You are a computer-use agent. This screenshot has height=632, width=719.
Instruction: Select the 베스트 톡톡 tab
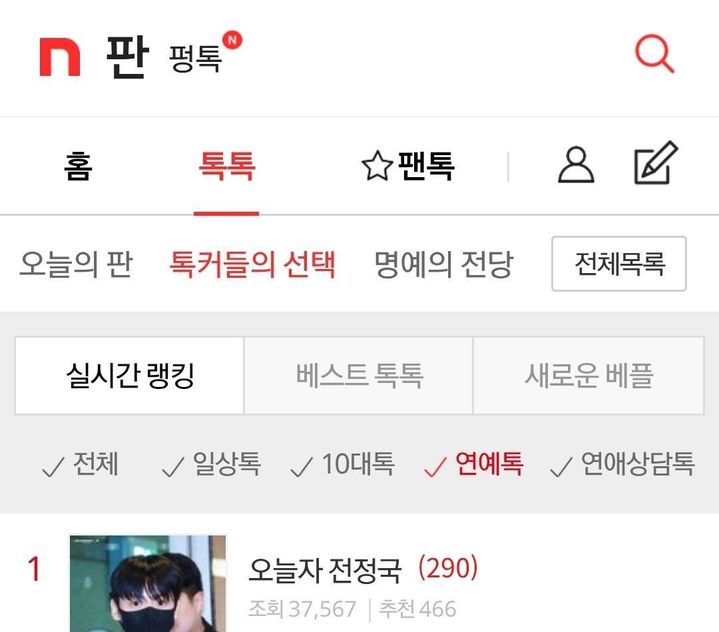pyautogui.click(x=359, y=376)
